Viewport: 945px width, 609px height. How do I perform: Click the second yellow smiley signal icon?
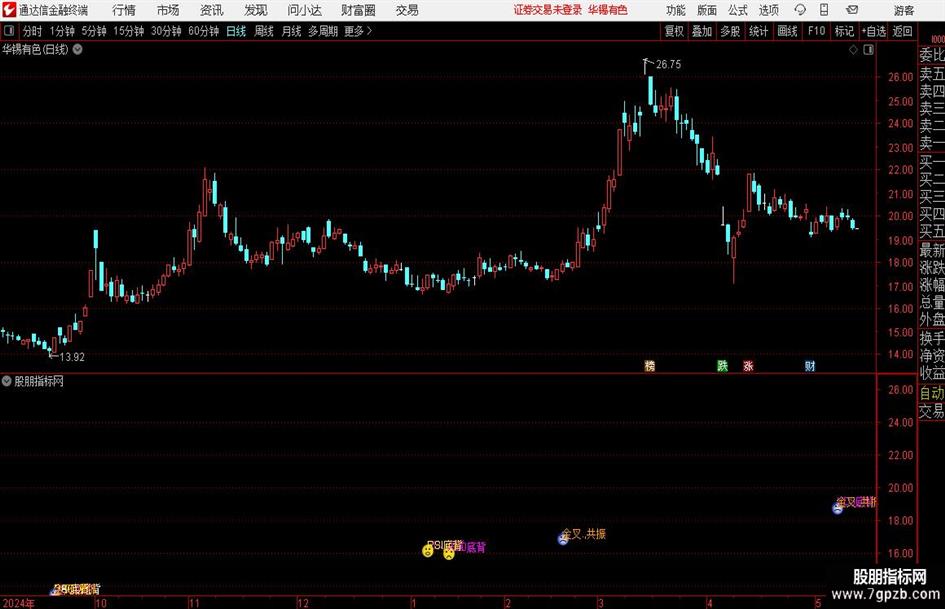coord(449,553)
